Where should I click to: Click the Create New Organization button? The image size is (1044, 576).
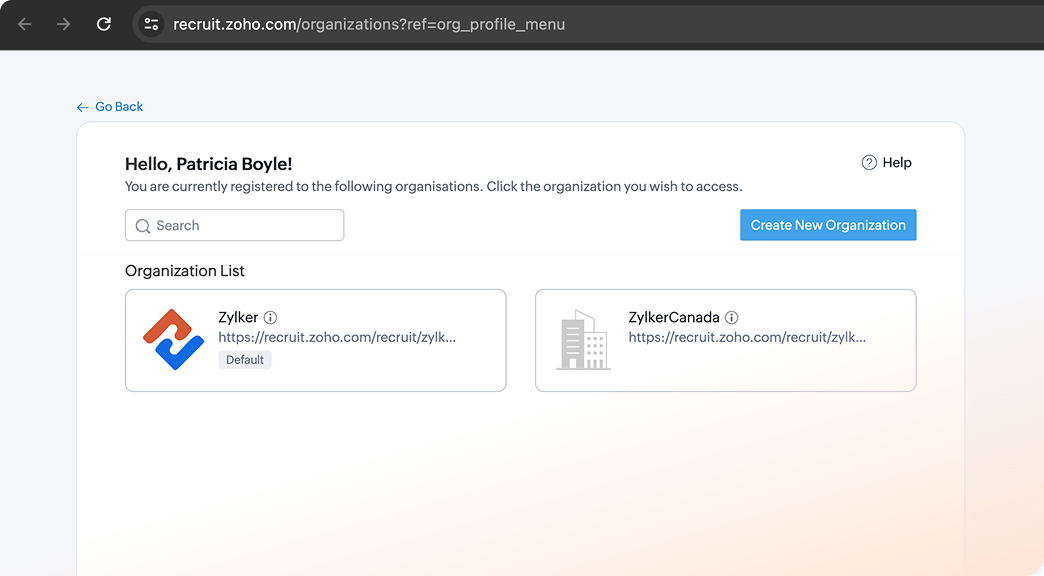[x=828, y=225]
